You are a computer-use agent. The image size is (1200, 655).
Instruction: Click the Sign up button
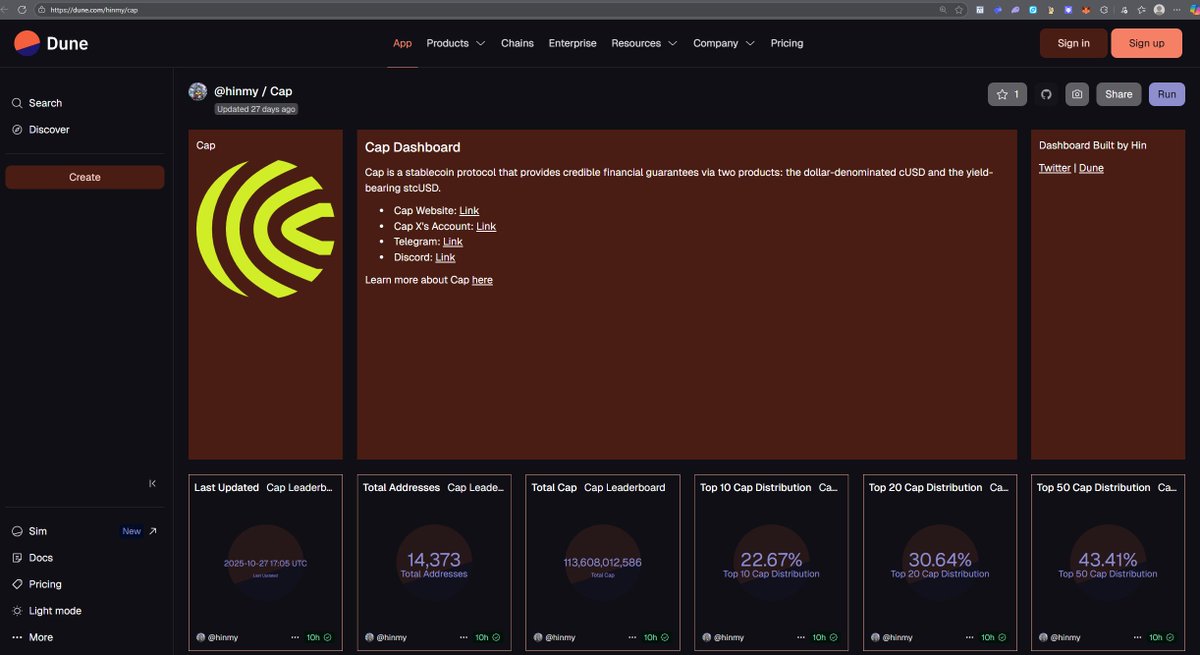coord(1146,43)
